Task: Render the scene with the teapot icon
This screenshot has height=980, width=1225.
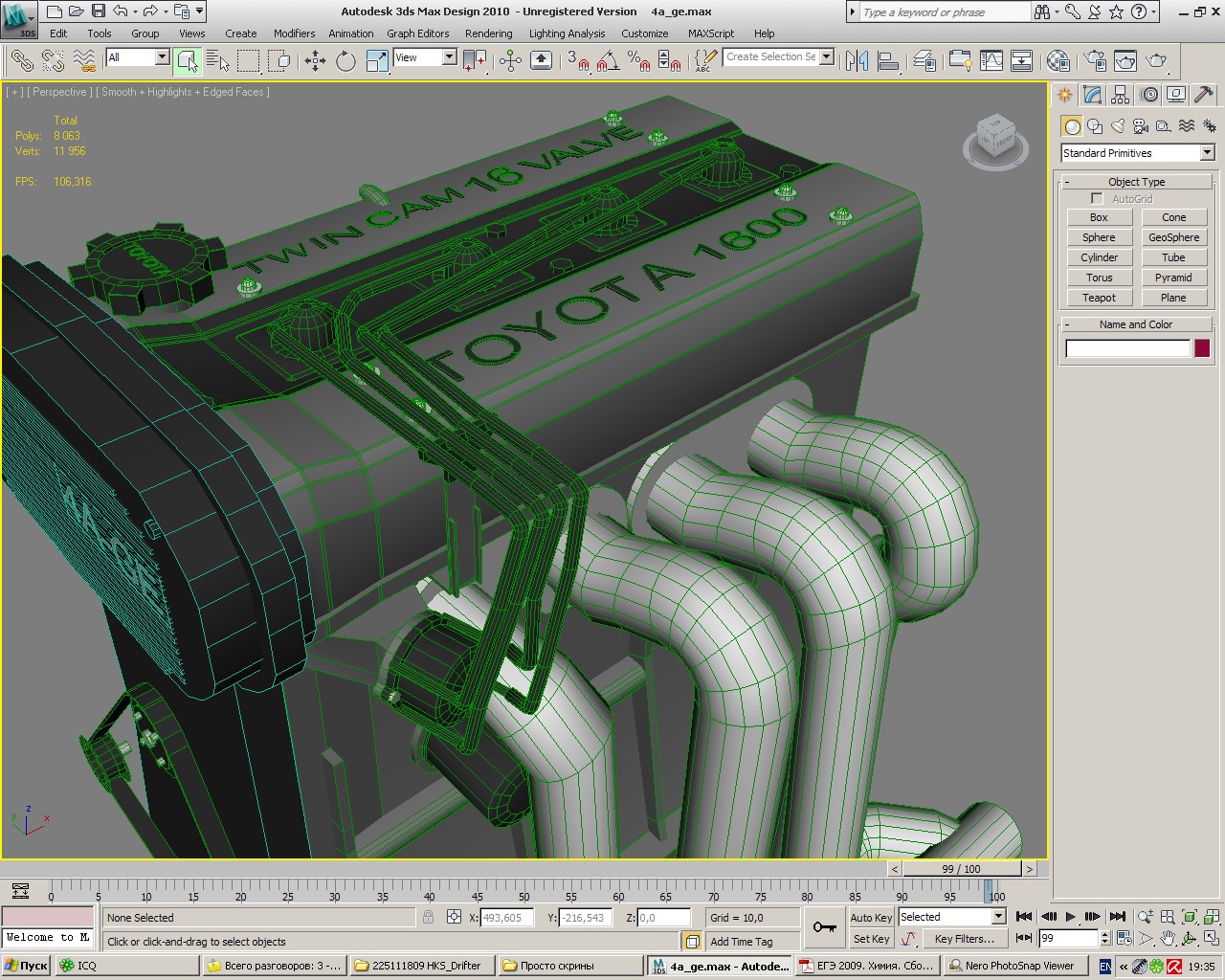Action: pos(1157,60)
